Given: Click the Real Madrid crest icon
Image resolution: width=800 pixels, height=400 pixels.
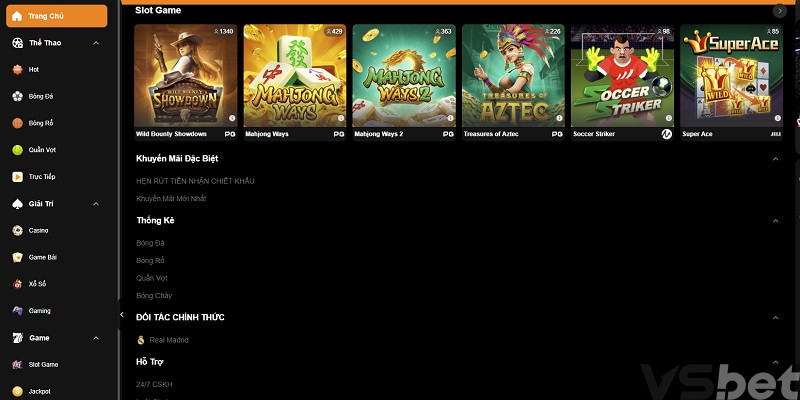Looking at the screenshot, I should [141, 340].
